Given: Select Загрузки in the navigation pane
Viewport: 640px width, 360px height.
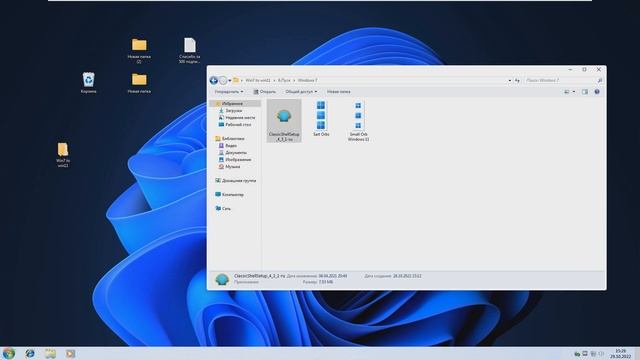Looking at the screenshot, I should point(231,111).
